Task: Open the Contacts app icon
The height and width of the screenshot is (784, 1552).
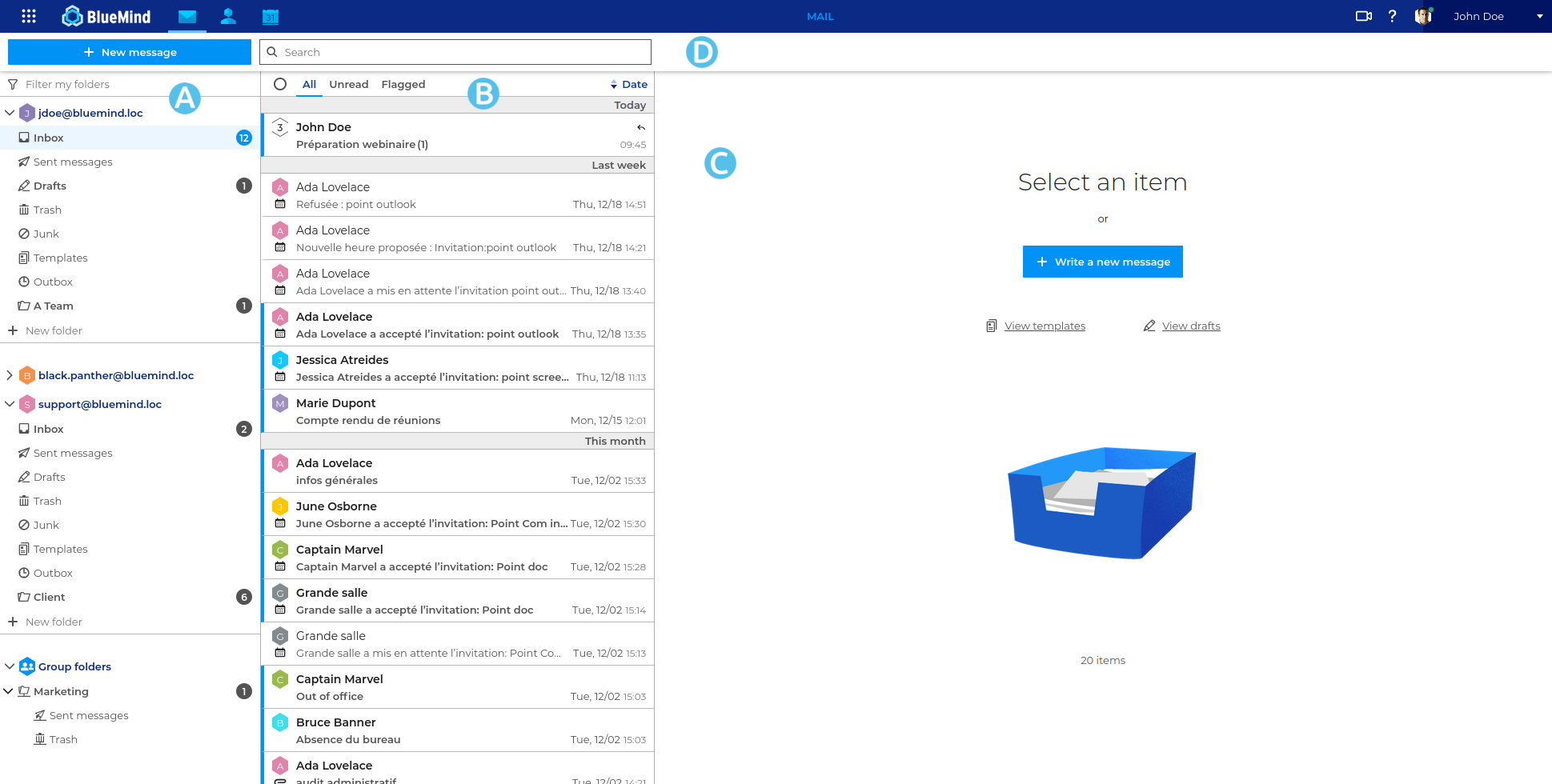Action: click(x=228, y=16)
